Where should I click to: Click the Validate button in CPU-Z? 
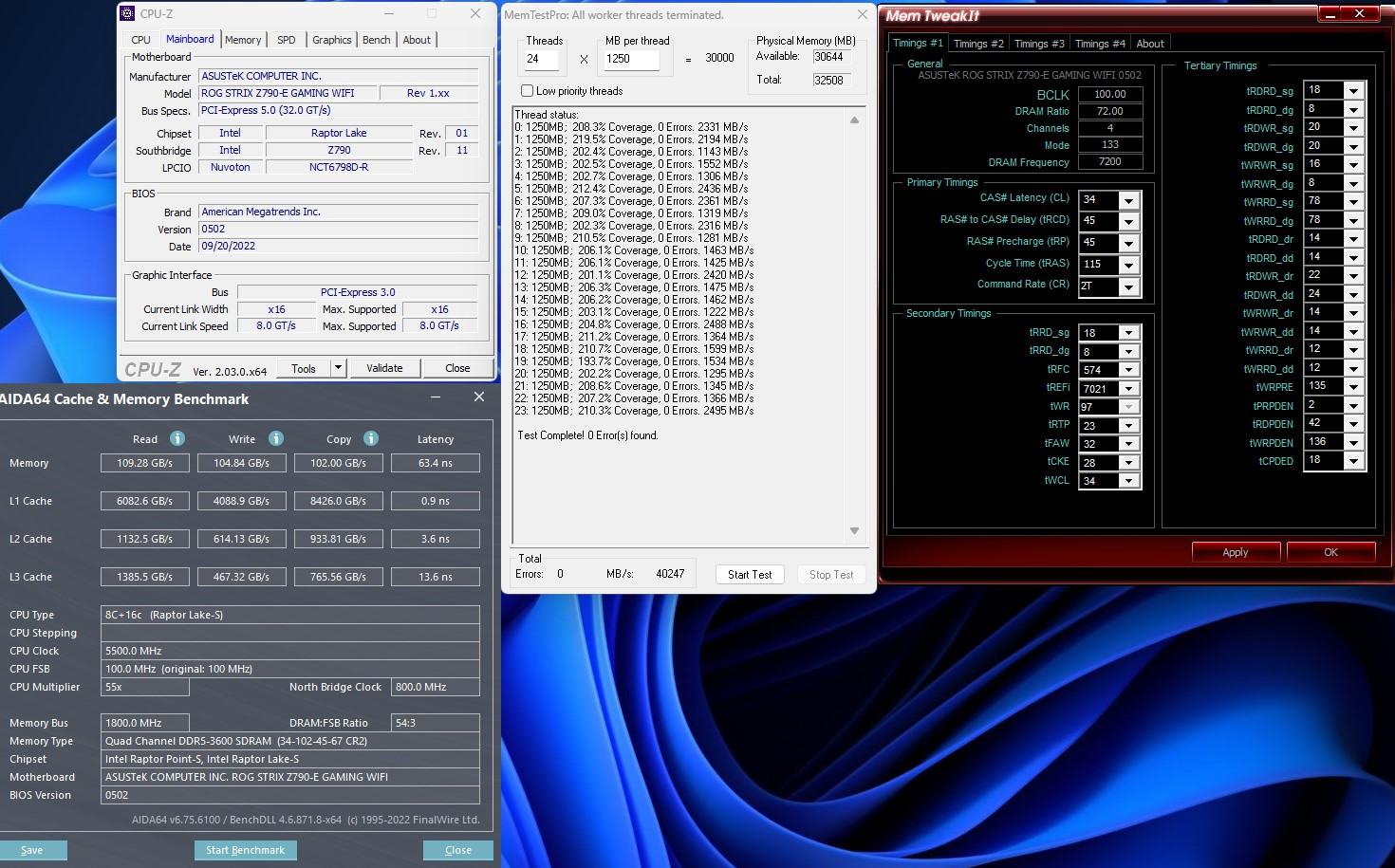384,368
